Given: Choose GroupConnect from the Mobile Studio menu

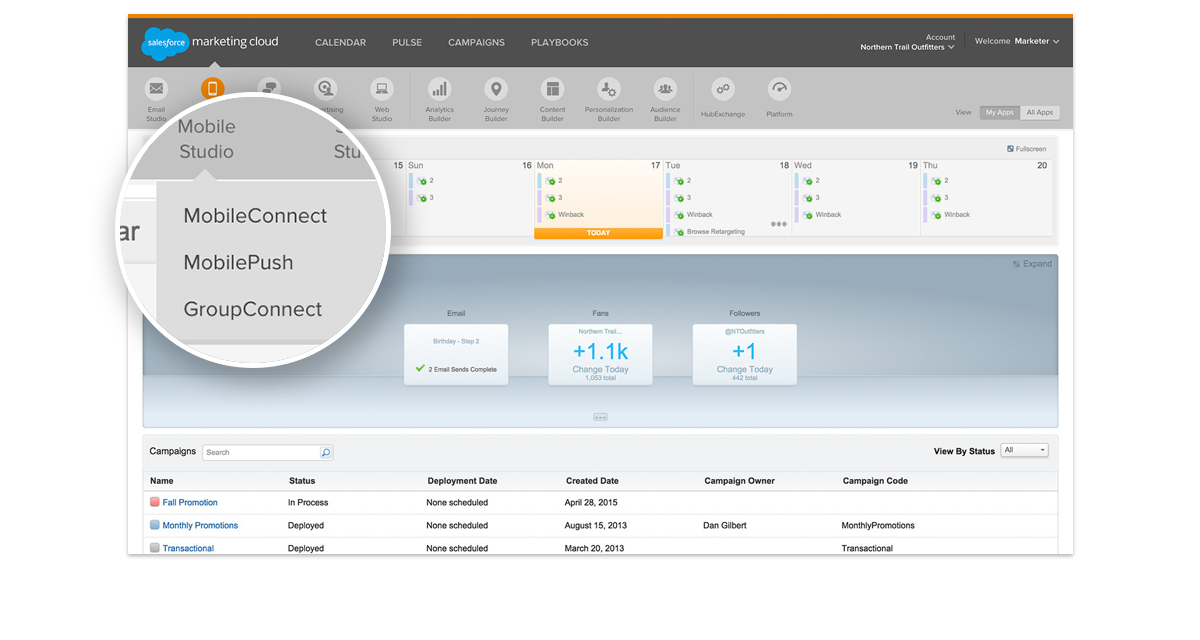Looking at the screenshot, I should tap(253, 310).
